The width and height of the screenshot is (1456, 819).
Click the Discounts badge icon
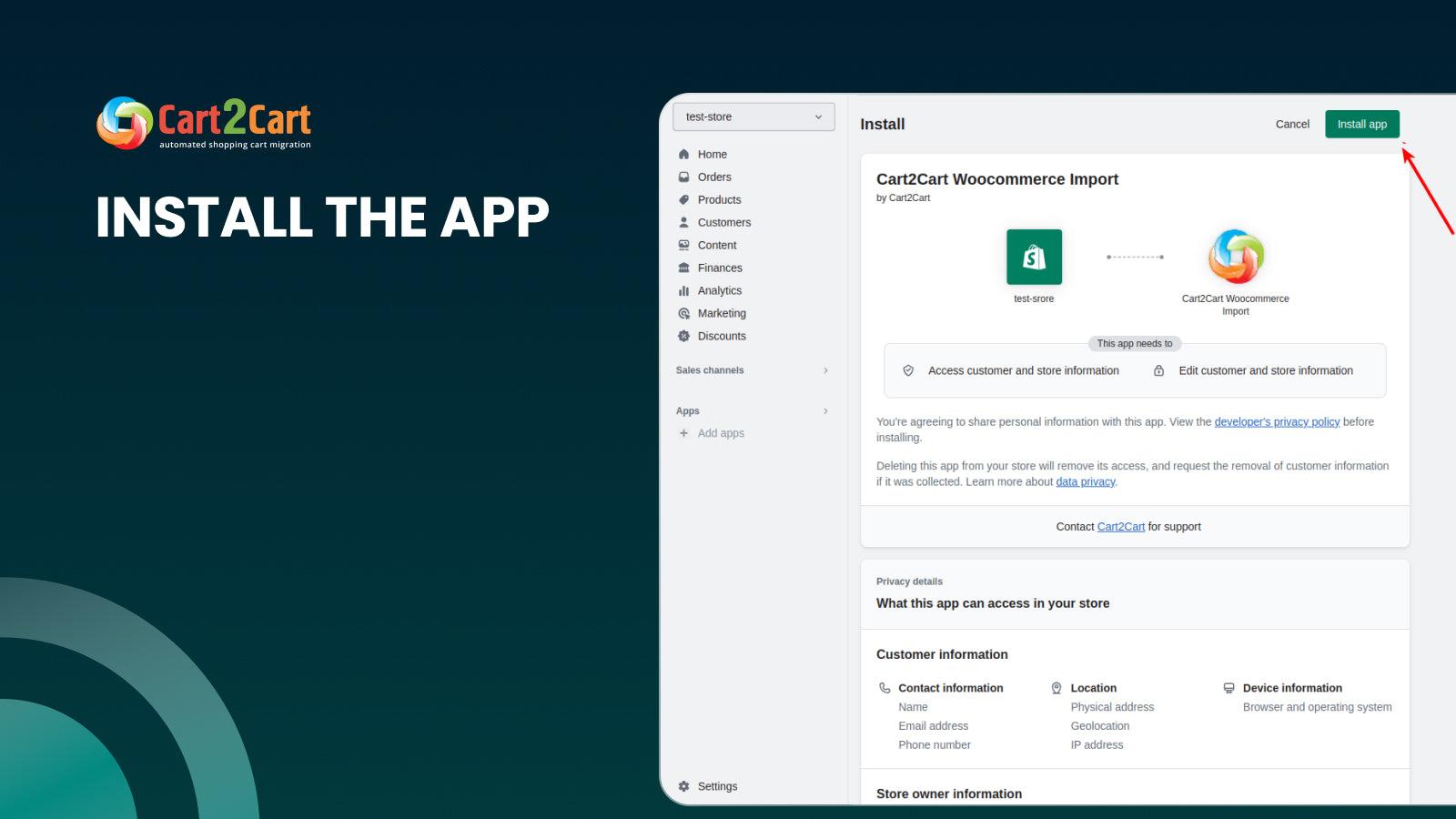coord(683,336)
